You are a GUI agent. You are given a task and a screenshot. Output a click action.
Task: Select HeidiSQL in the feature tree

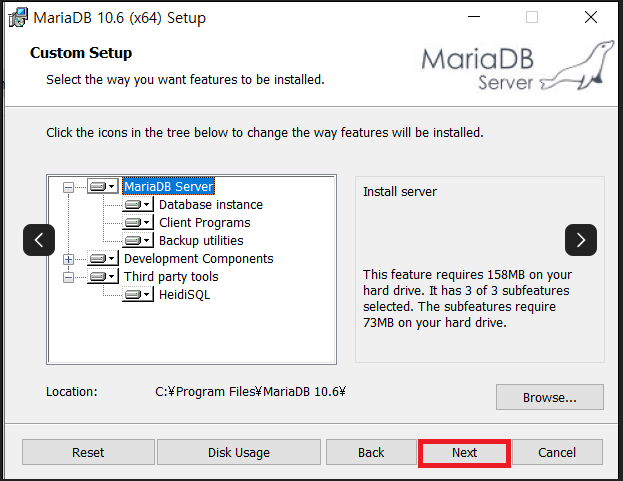click(184, 294)
